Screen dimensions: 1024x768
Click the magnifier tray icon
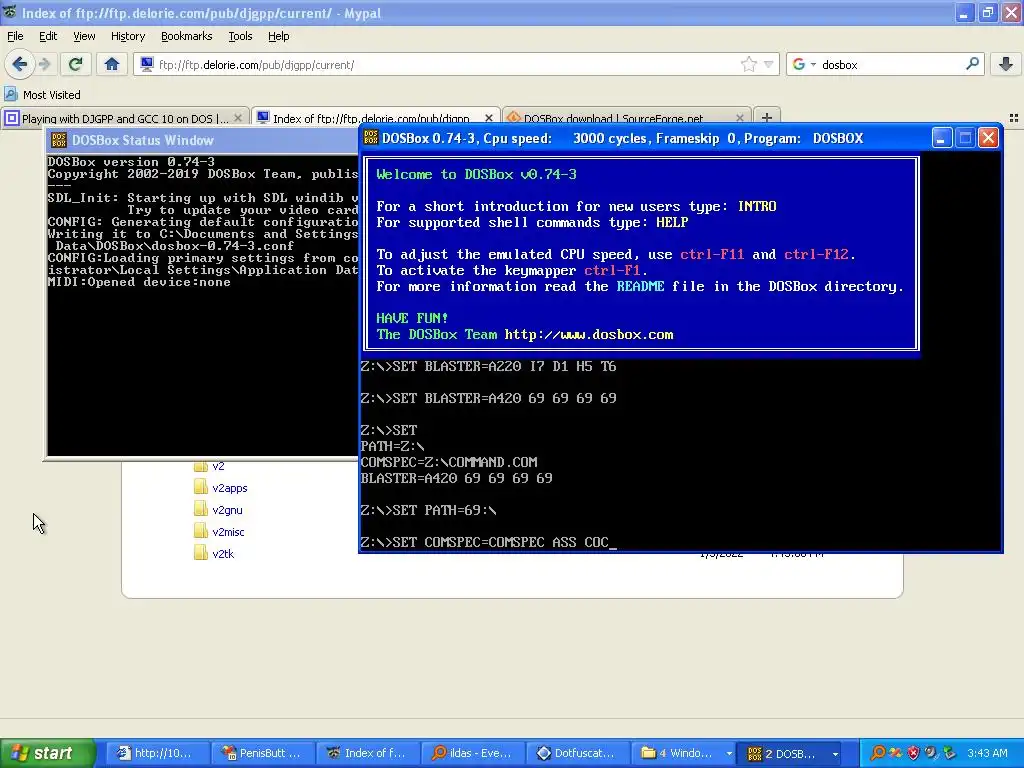click(878, 753)
